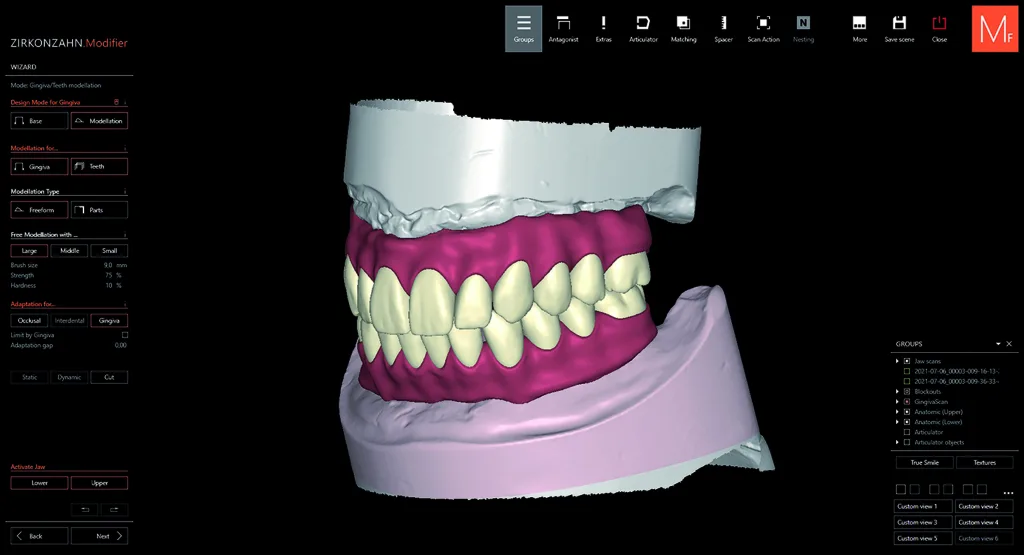Click the Cut button
Image resolution: width=1024 pixels, height=555 pixels.
point(109,377)
